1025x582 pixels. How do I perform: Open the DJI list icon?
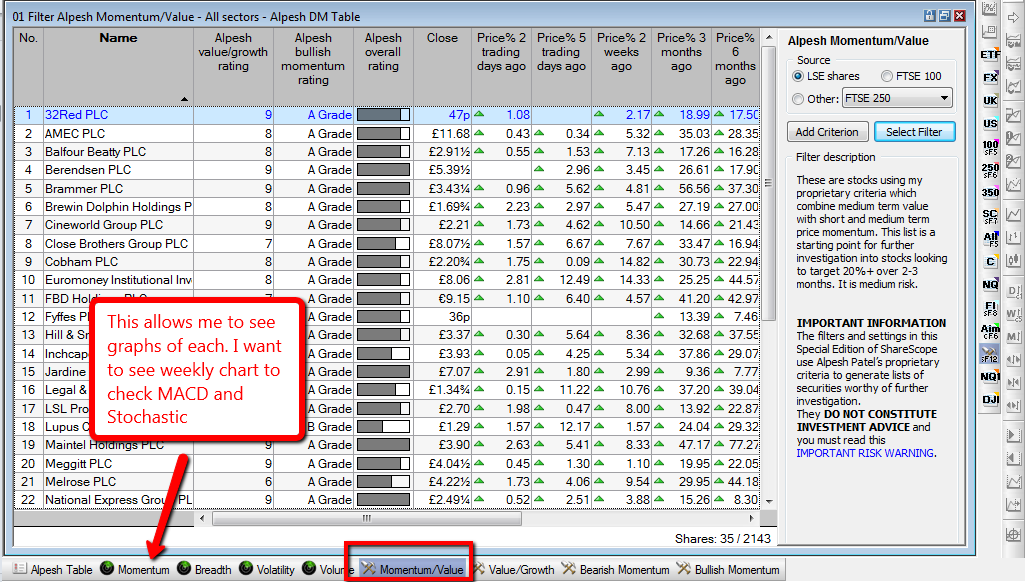point(990,400)
